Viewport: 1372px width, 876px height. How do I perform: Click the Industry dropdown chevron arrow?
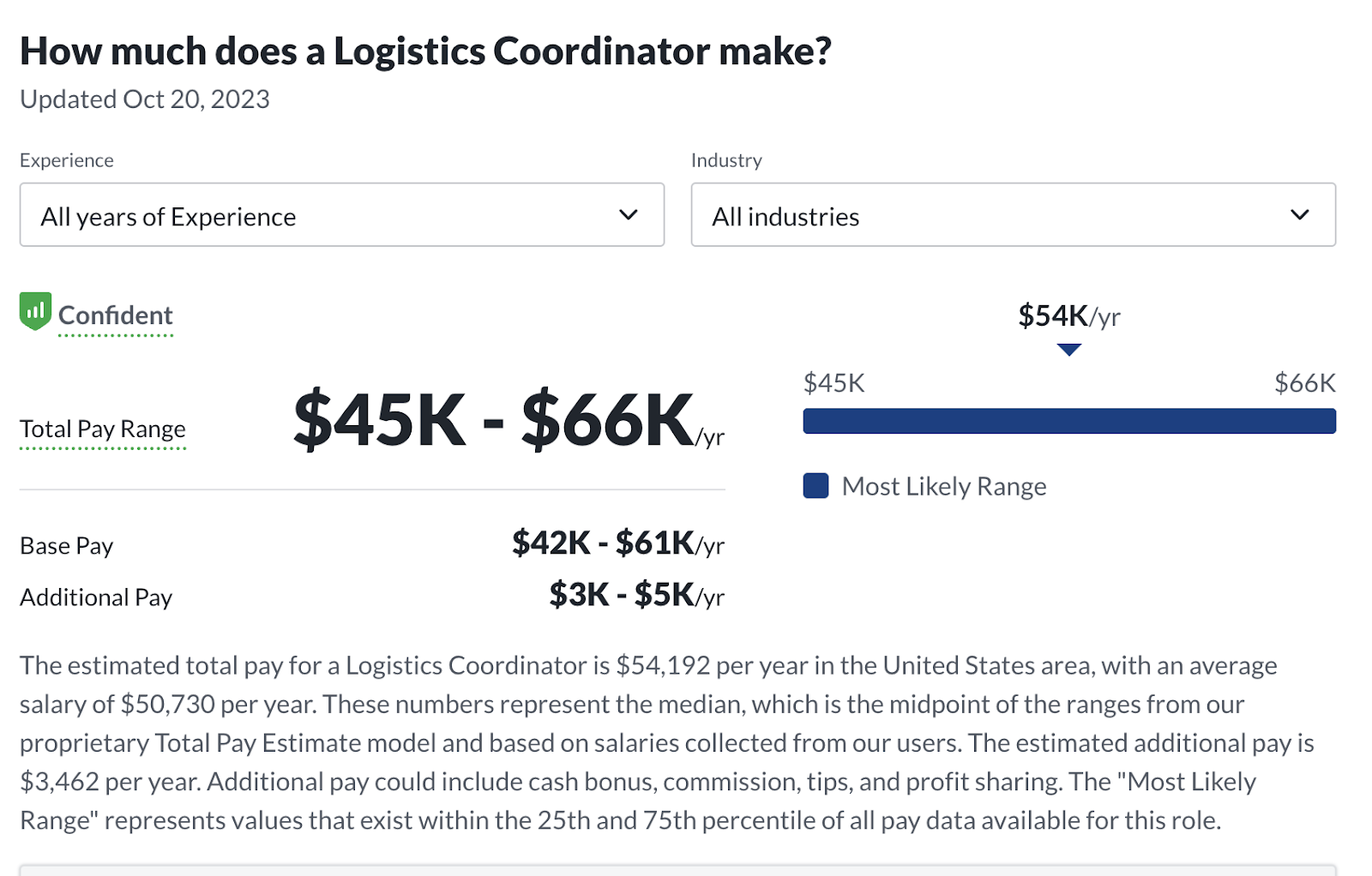click(1299, 215)
